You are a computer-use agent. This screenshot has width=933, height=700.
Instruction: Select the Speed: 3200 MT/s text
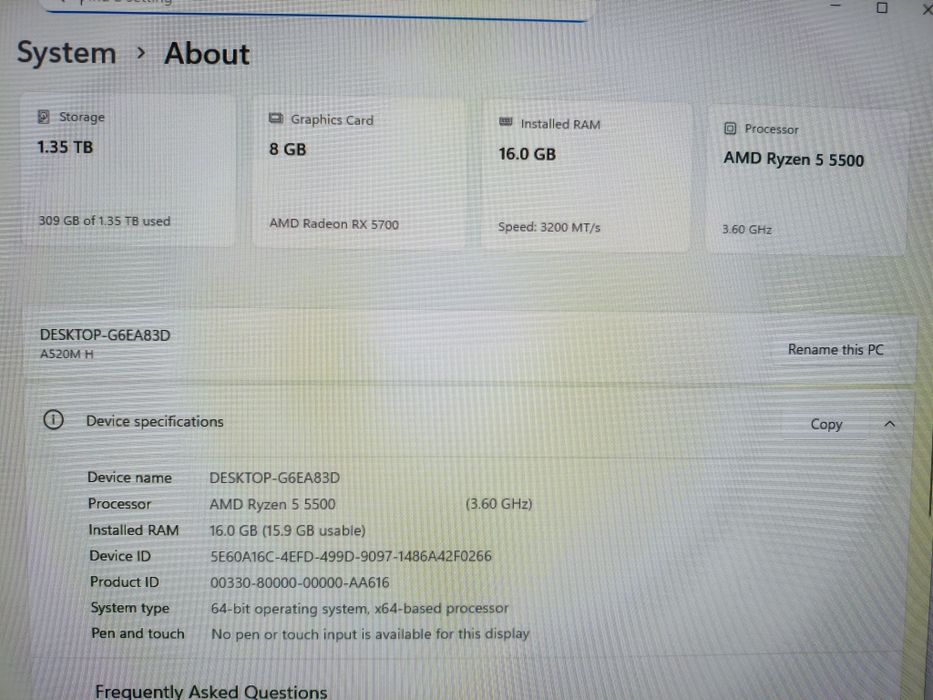(x=549, y=227)
